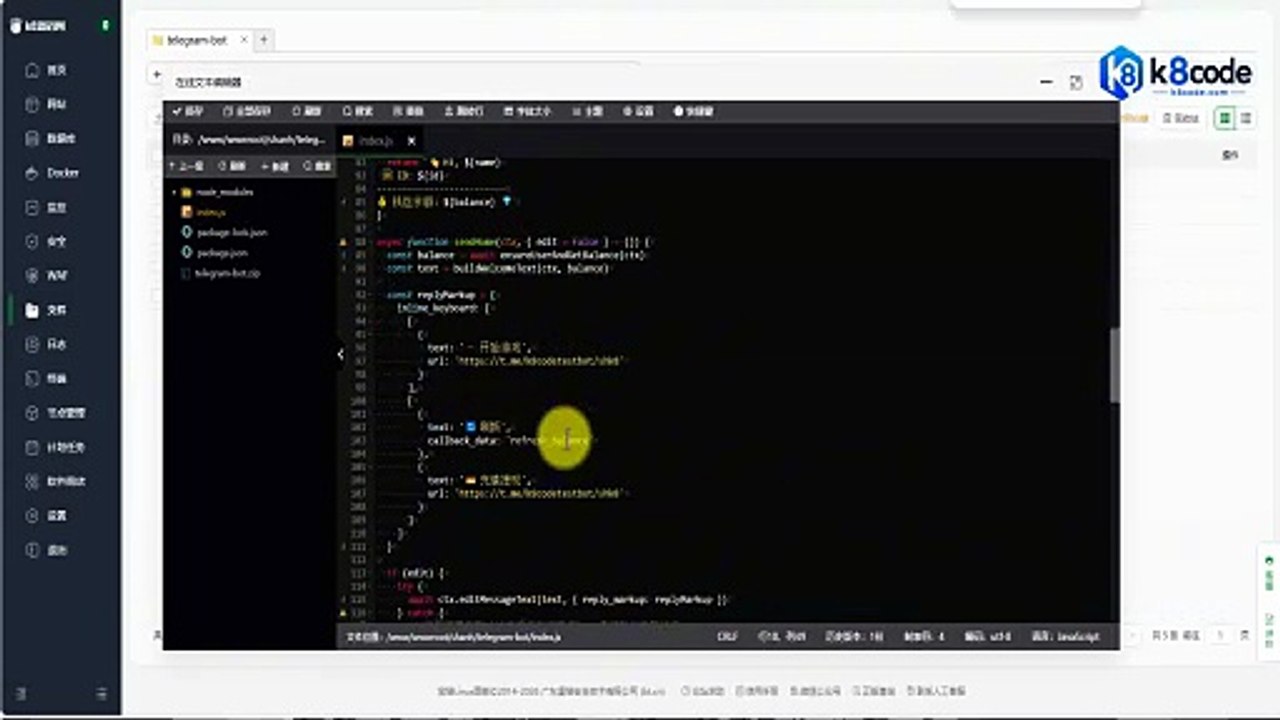1280x720 pixels.
Task: Open the Security item in the sidebar
Action: (46, 241)
